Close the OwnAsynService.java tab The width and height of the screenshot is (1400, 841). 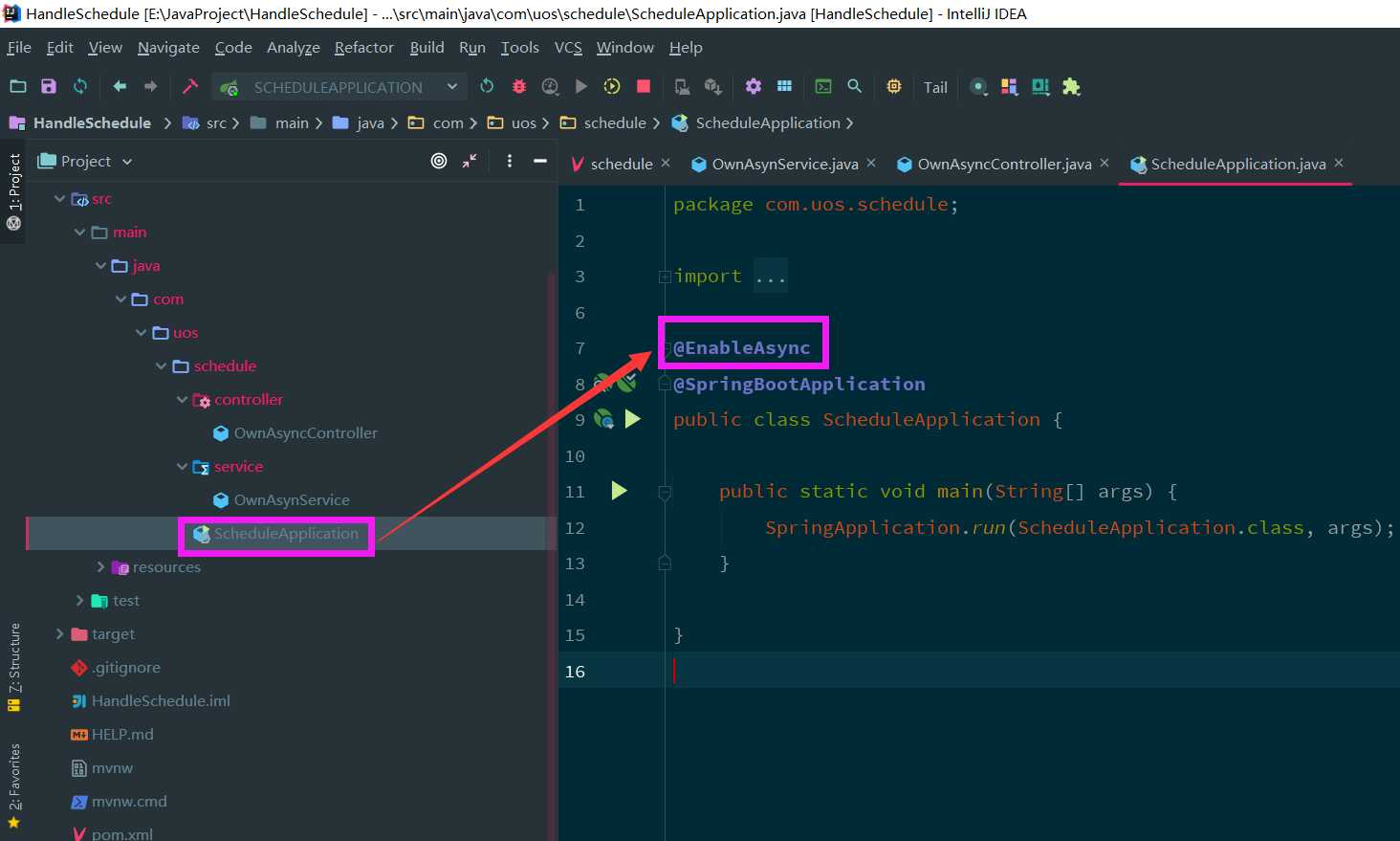click(x=871, y=163)
